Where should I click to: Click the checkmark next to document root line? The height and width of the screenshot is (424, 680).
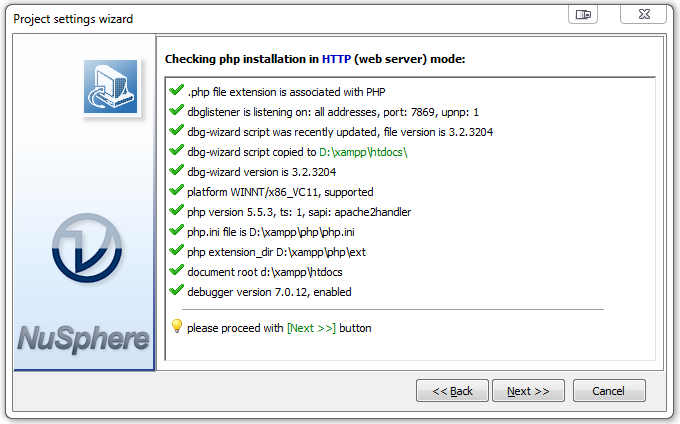click(177, 271)
